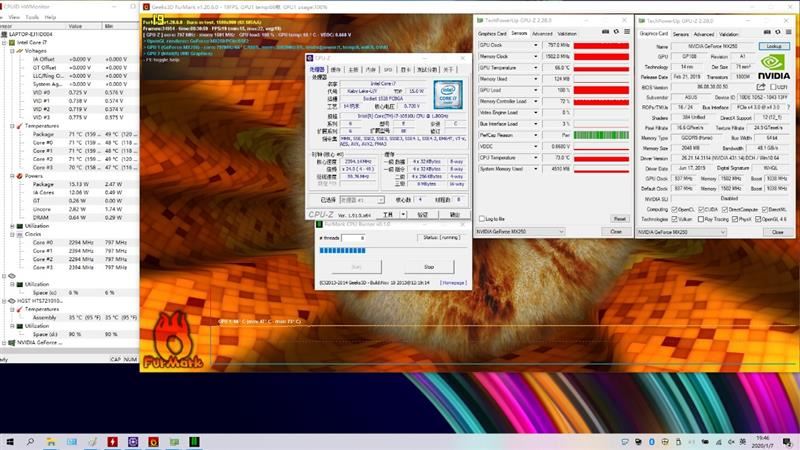The image size is (800, 450).
Task: Click the threads input field in CPU Burner
Action: click(x=353, y=238)
